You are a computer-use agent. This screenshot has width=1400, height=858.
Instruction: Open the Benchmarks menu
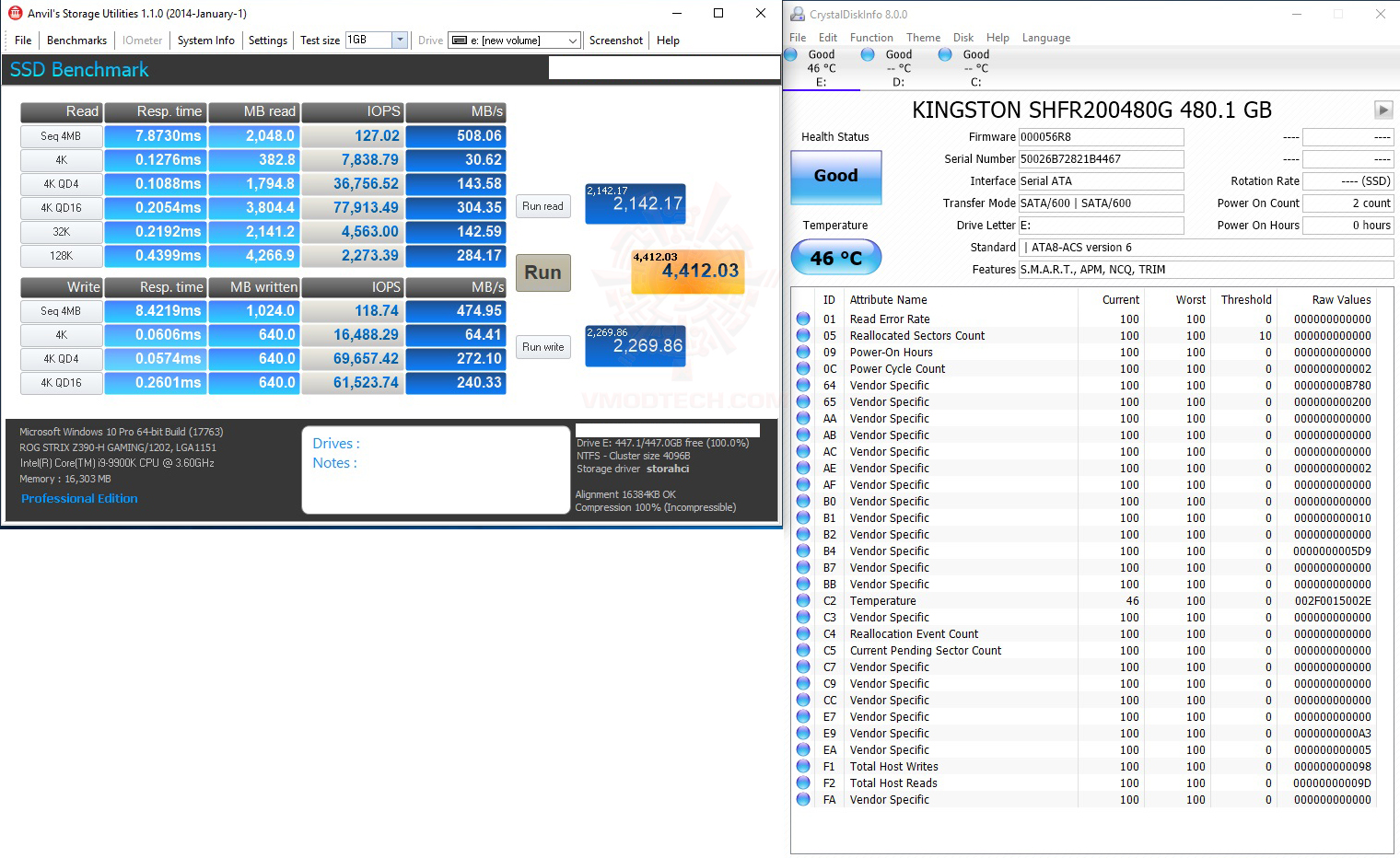click(x=76, y=41)
